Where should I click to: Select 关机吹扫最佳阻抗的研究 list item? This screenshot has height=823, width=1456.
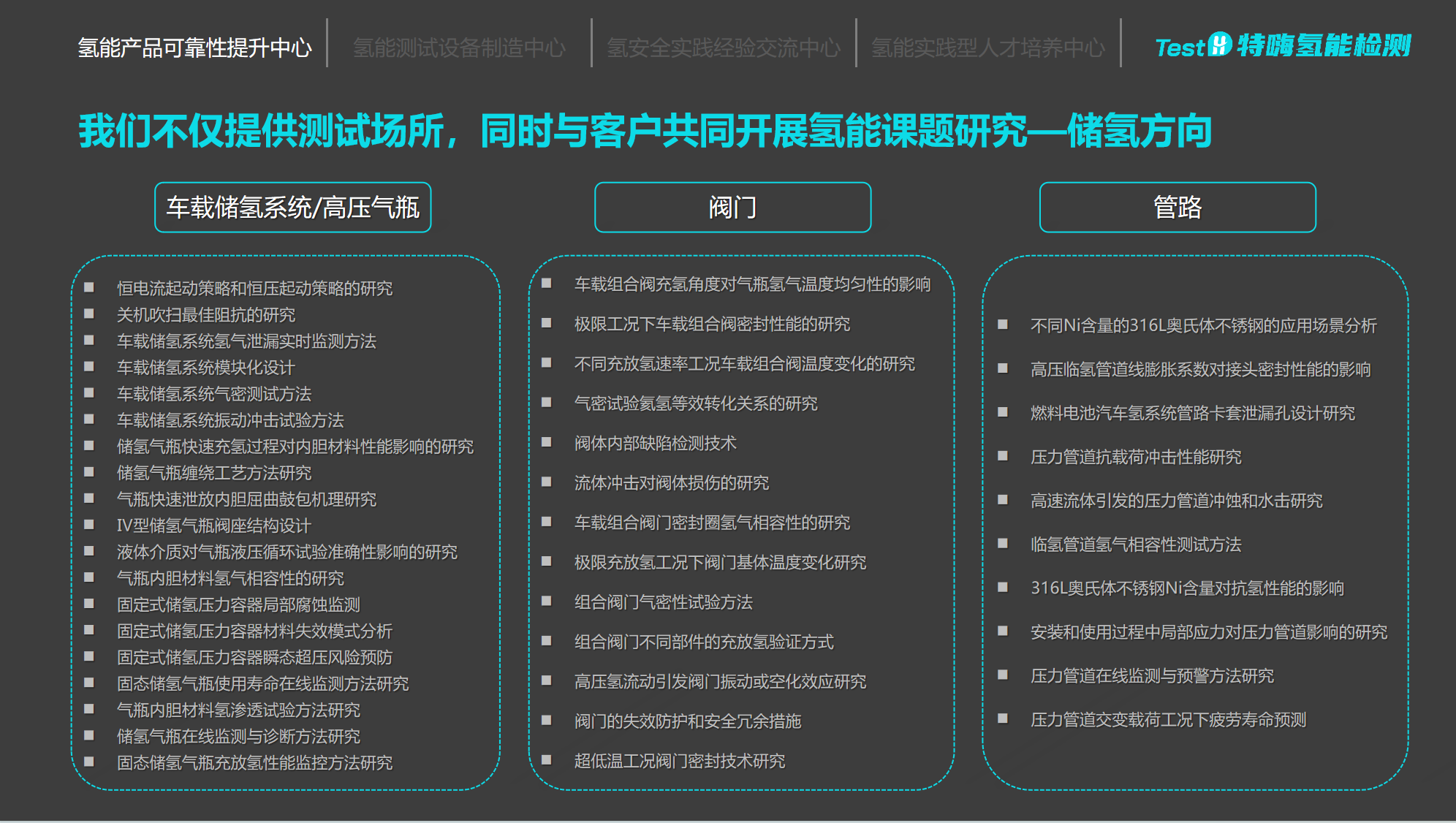coord(206,315)
